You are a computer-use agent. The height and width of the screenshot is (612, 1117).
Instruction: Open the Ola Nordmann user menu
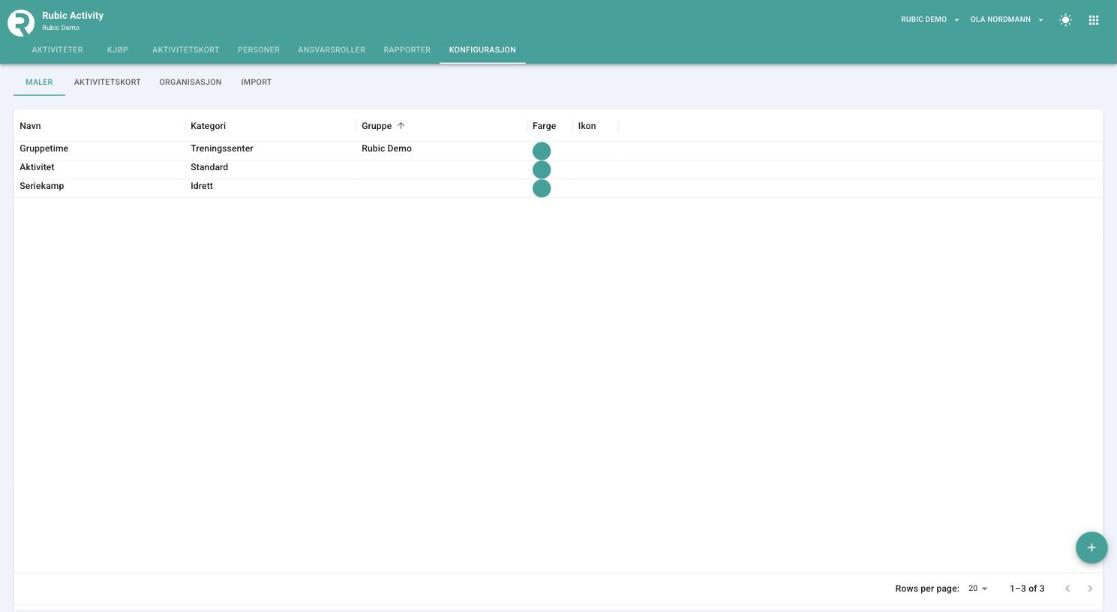tap(1007, 20)
